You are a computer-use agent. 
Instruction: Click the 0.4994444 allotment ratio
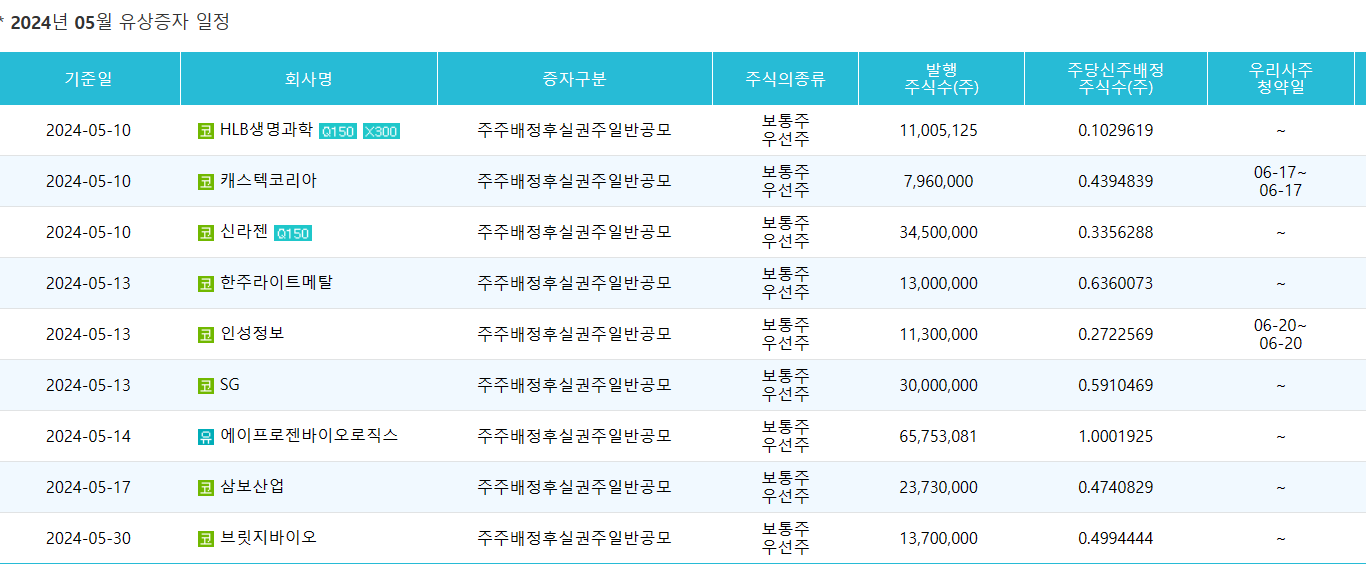point(1116,539)
